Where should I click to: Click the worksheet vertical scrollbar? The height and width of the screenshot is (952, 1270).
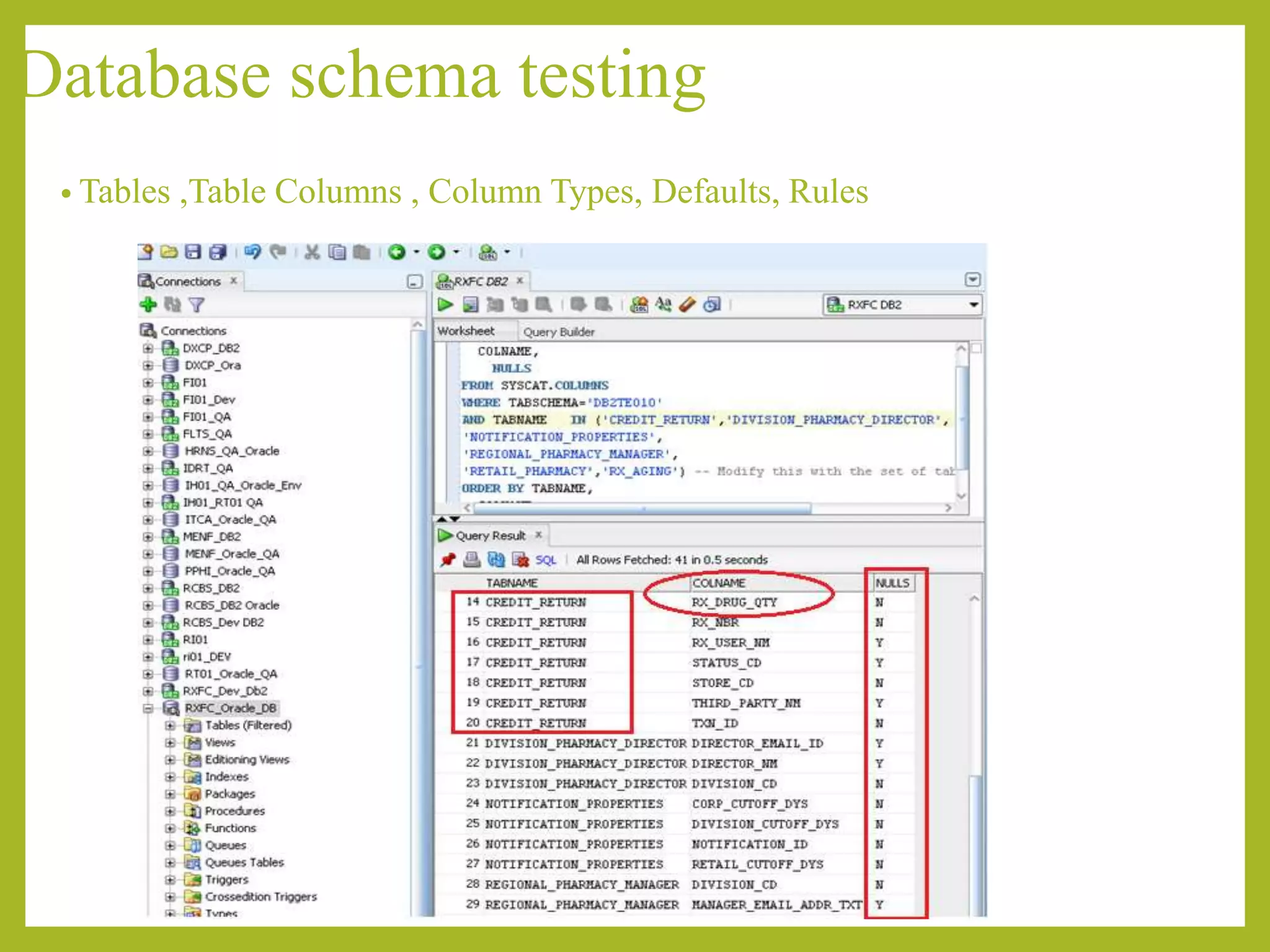click(961, 418)
